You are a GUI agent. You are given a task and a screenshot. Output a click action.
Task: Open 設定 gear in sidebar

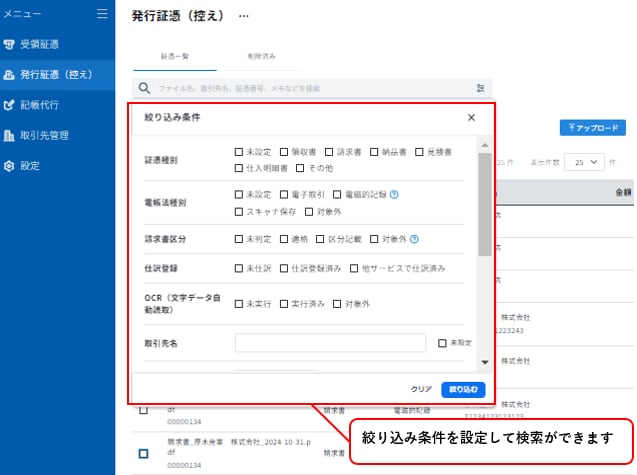(9, 165)
